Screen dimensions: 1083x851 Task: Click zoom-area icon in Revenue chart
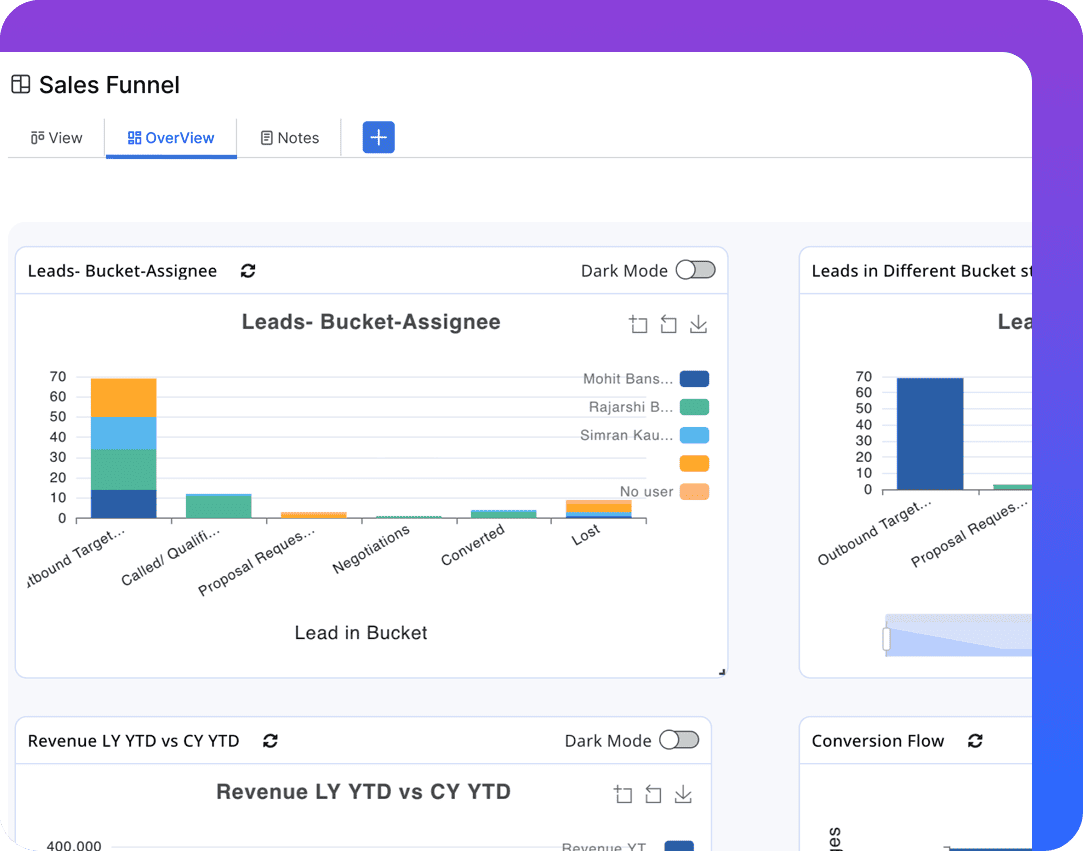click(623, 794)
